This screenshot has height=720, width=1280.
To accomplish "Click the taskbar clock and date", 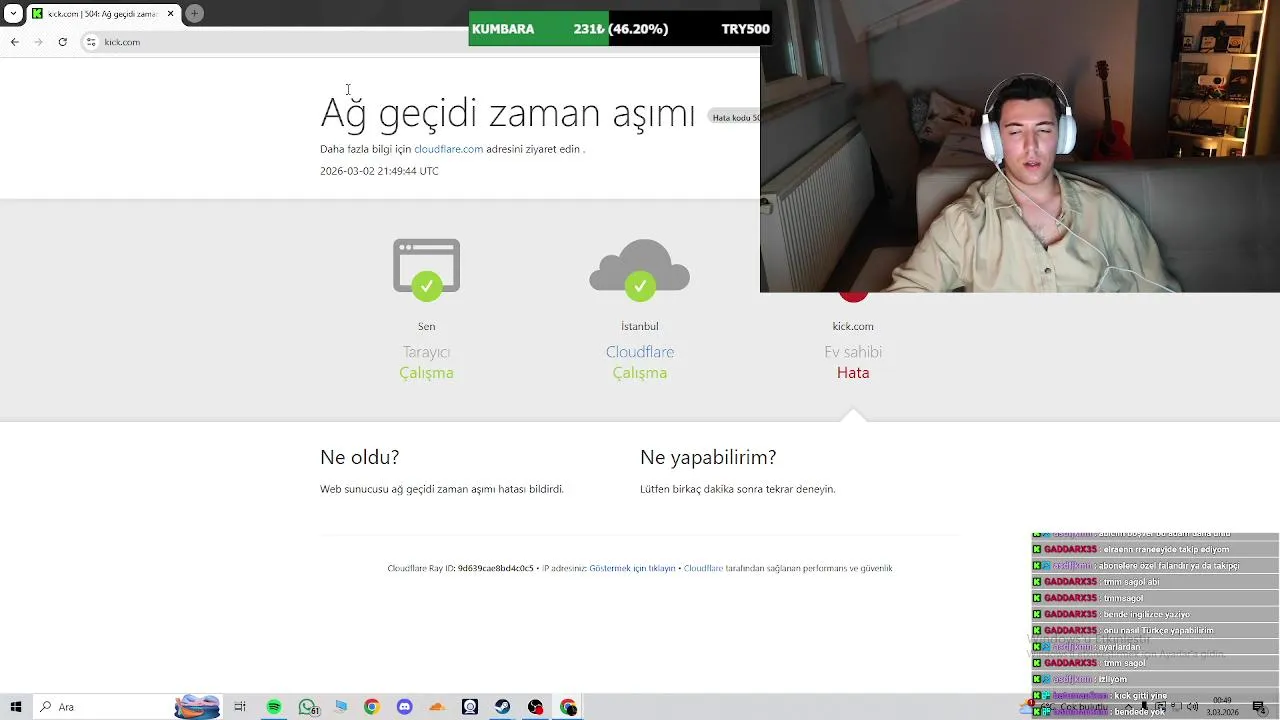I will pos(1222,706).
